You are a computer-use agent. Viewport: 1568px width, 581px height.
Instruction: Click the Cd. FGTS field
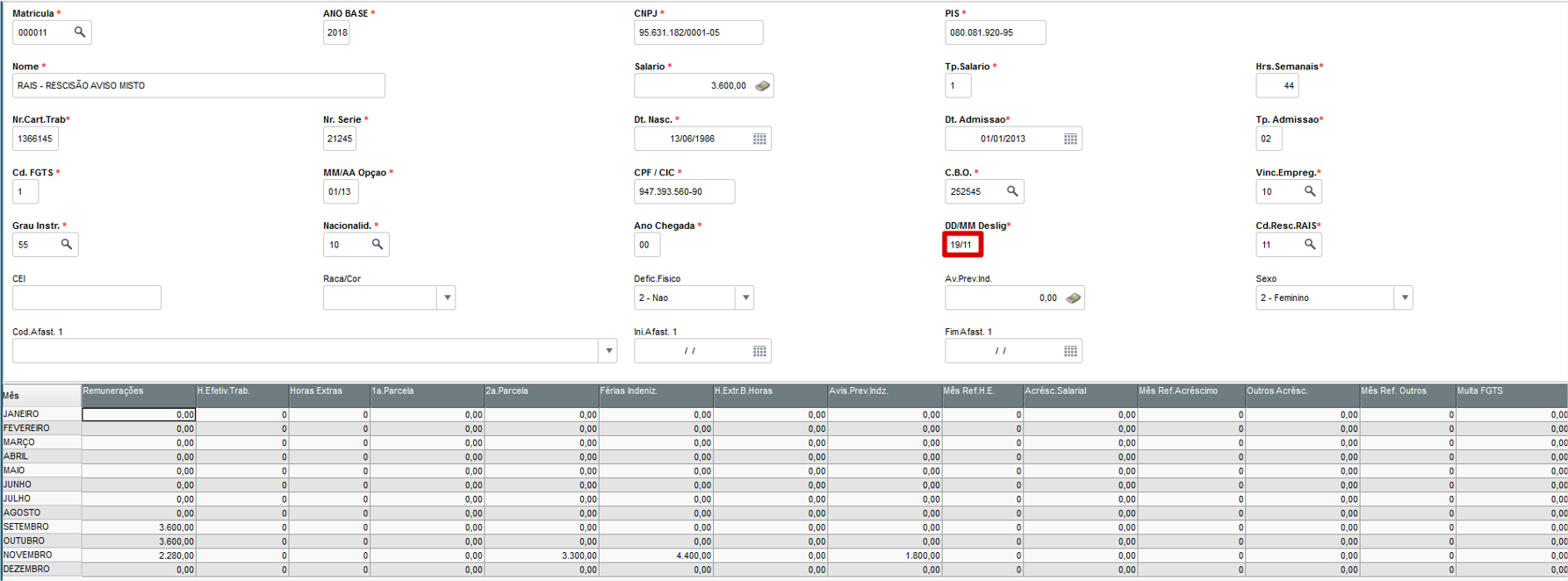(x=25, y=191)
